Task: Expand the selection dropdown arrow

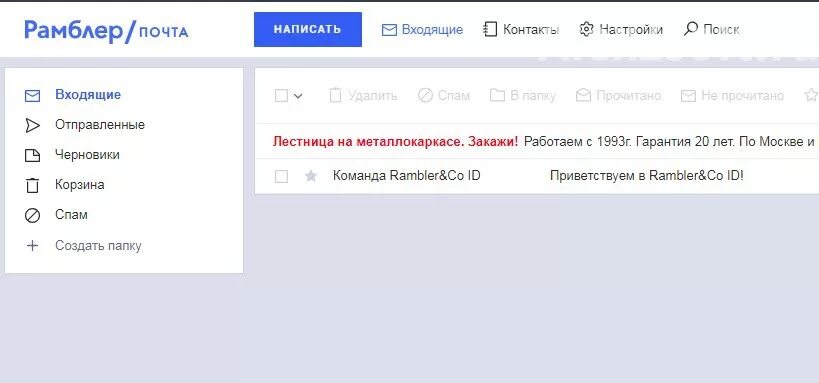Action: (298, 96)
